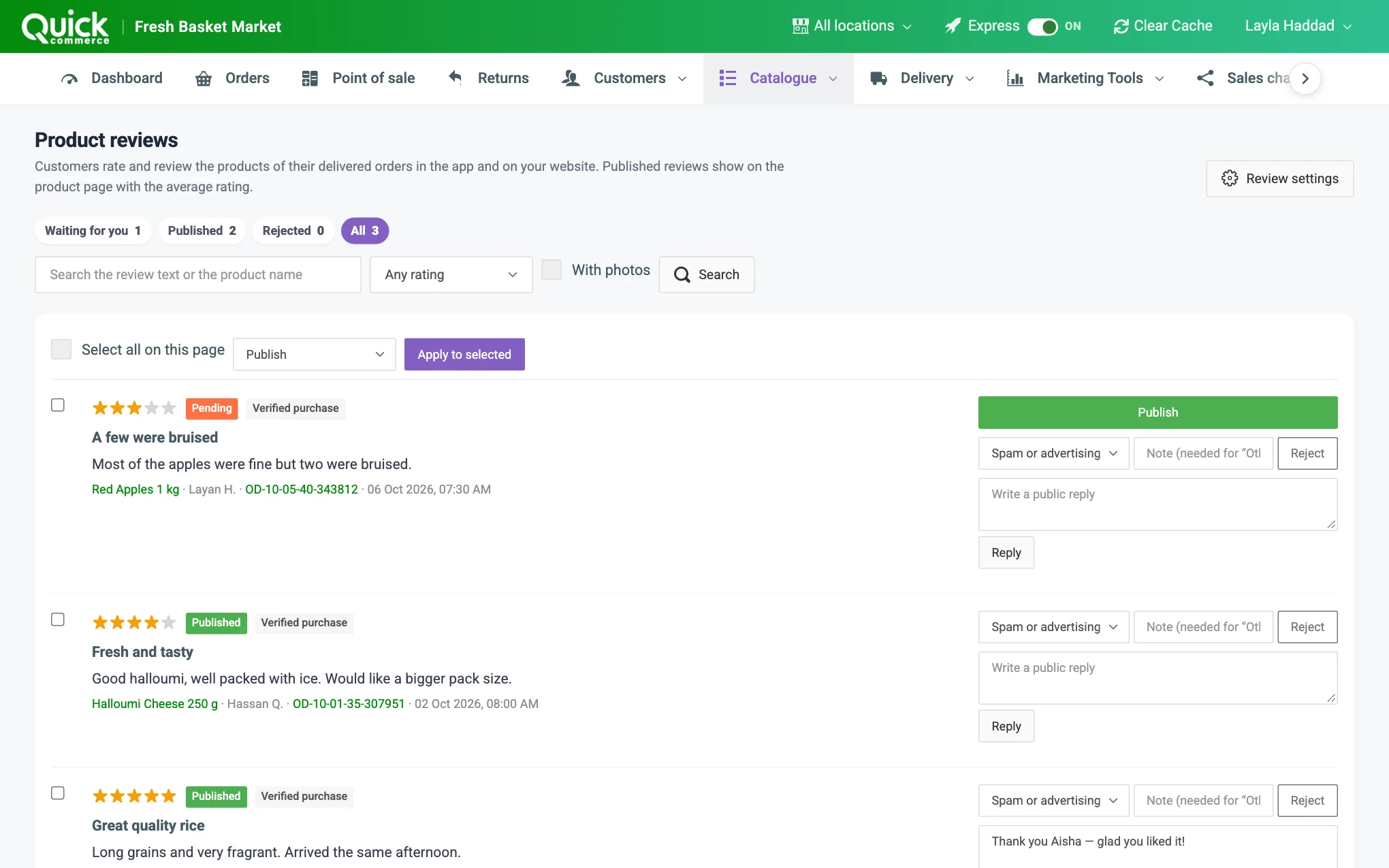Click the Customers person icon
1389x868 pixels.
(571, 78)
